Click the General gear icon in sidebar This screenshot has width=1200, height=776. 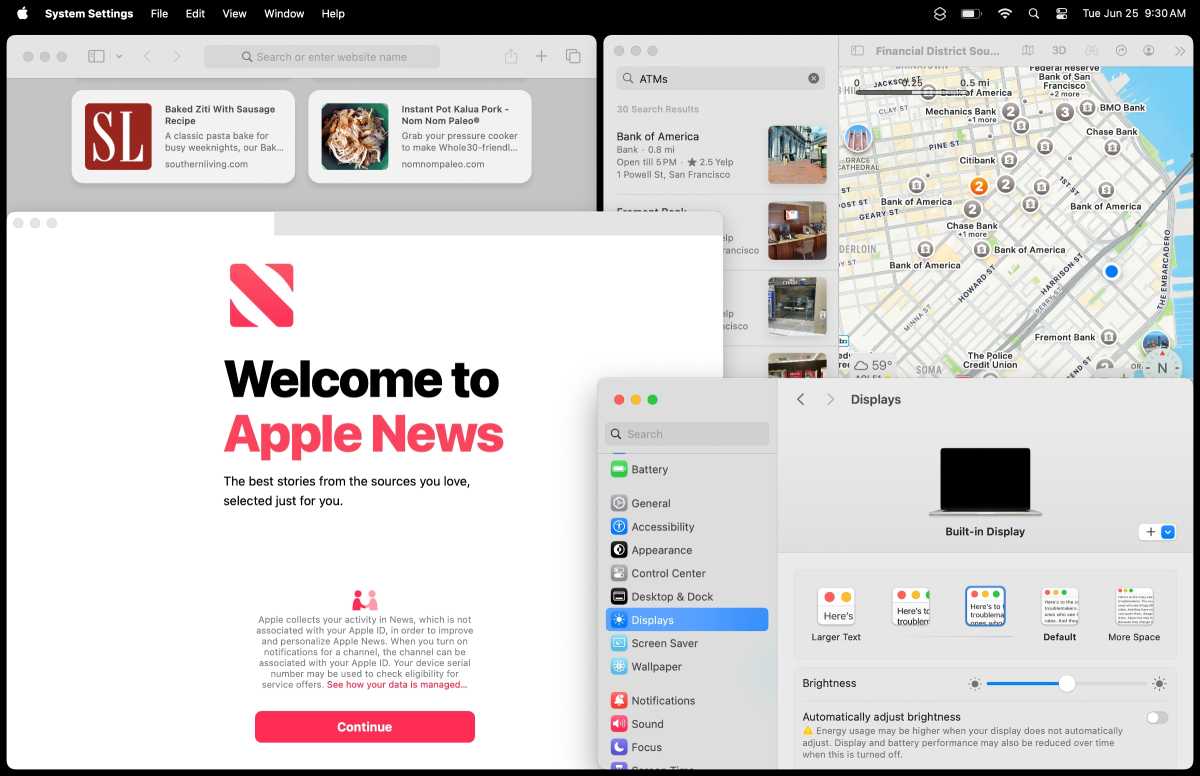pos(619,503)
